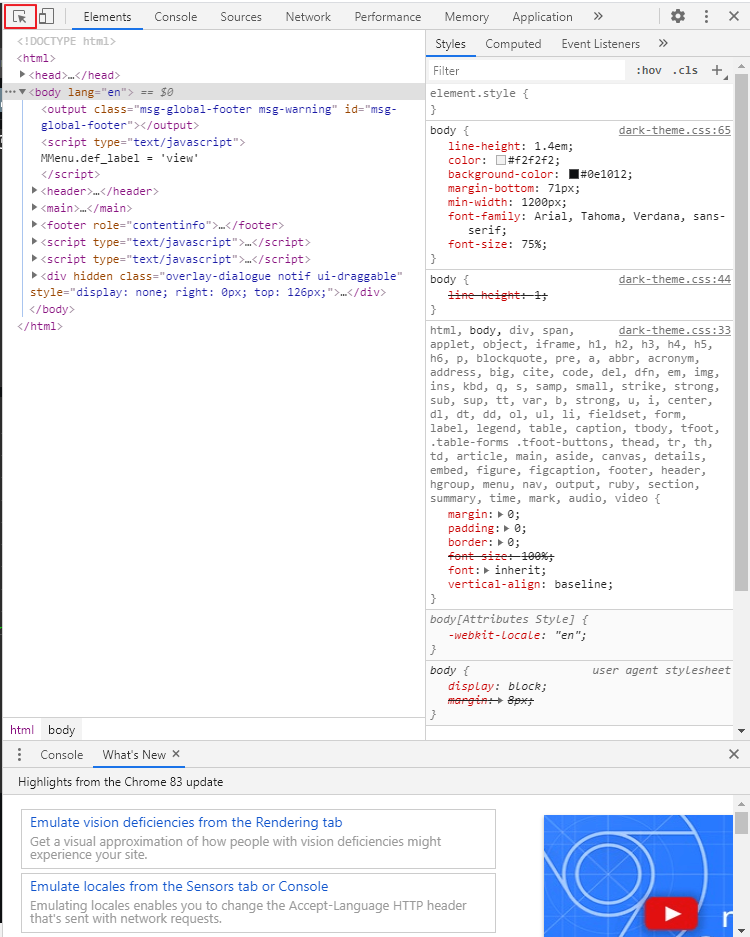Play the Chrome 83 update video
The image size is (750, 937).
pos(671,914)
